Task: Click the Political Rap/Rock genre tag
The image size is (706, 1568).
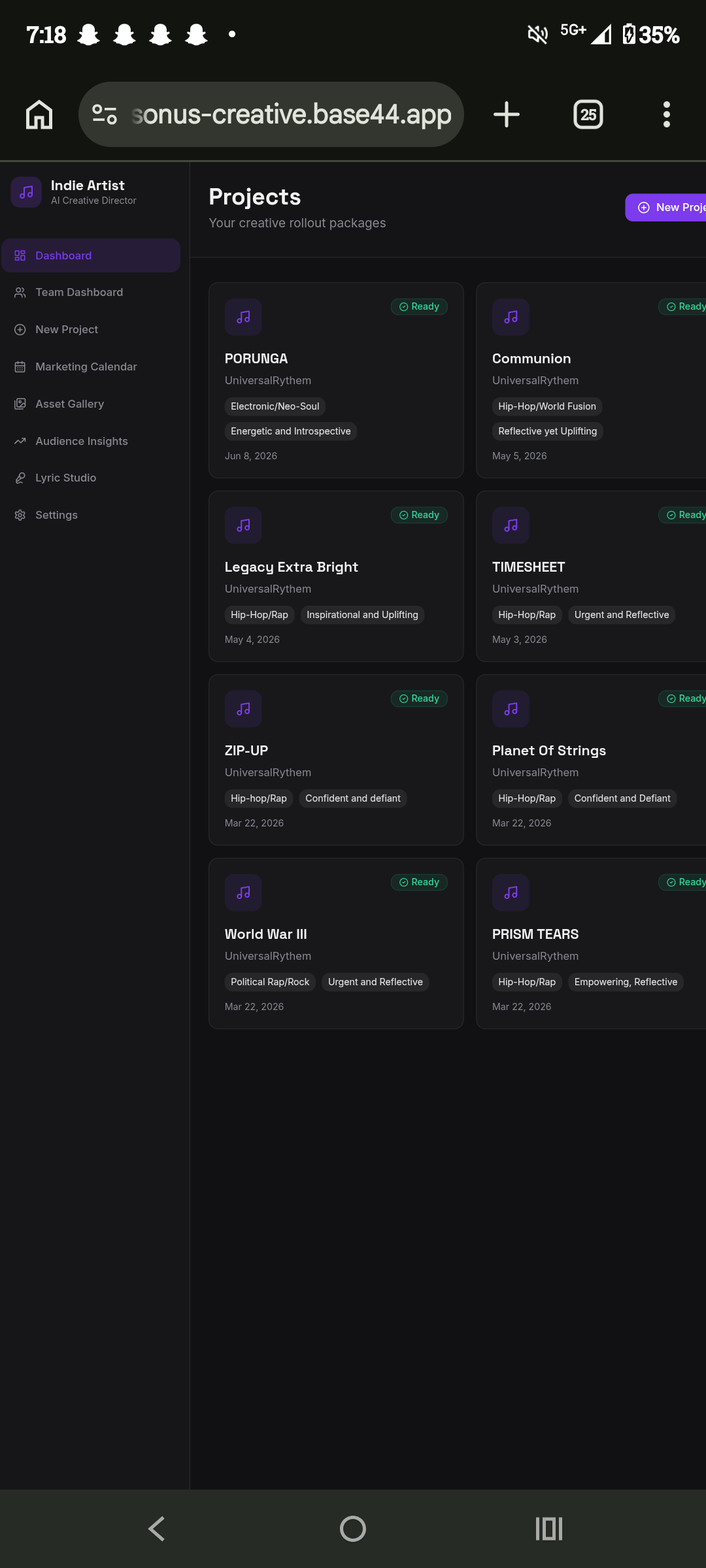Action: [x=270, y=982]
